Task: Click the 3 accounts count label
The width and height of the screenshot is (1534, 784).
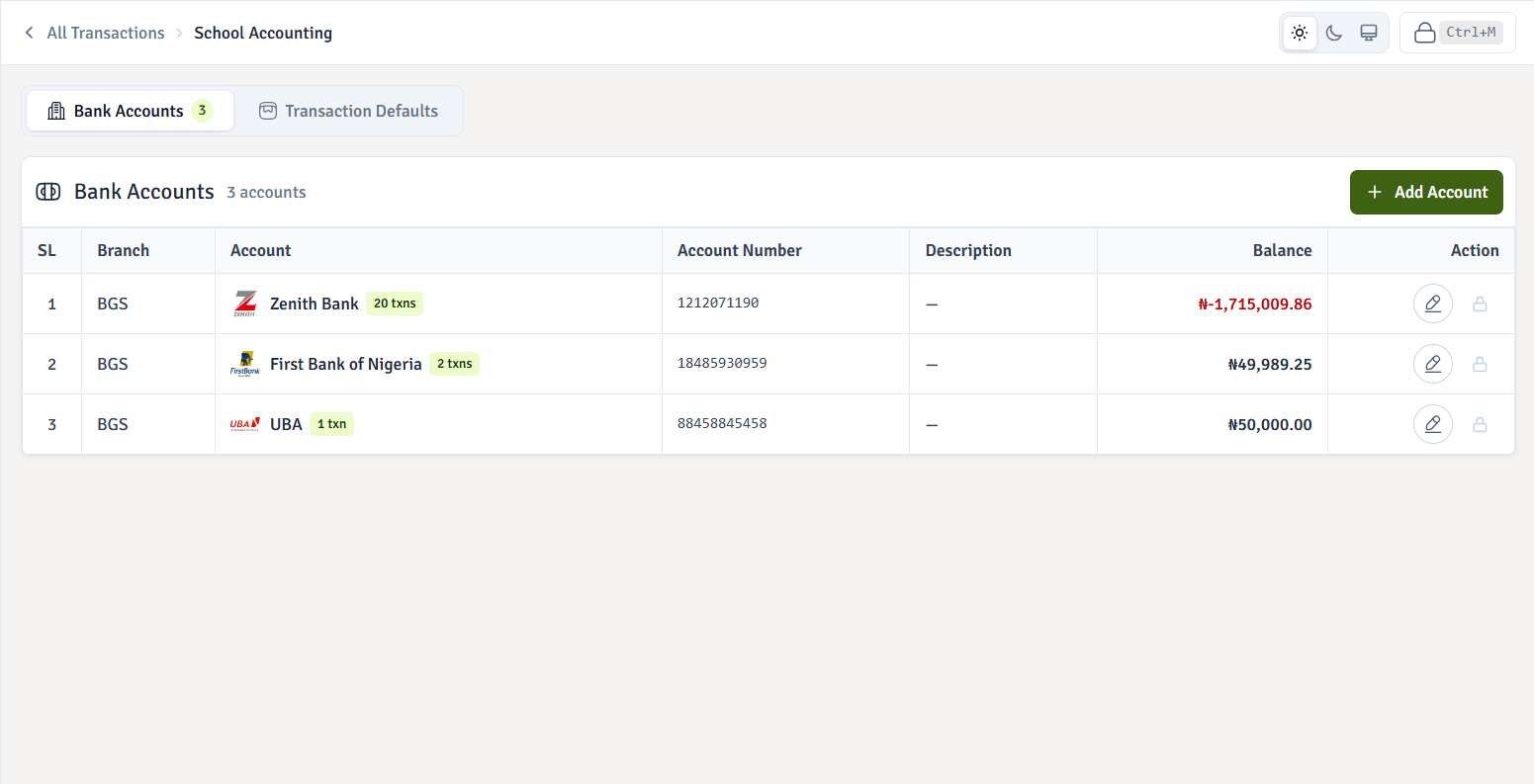Action: (266, 193)
